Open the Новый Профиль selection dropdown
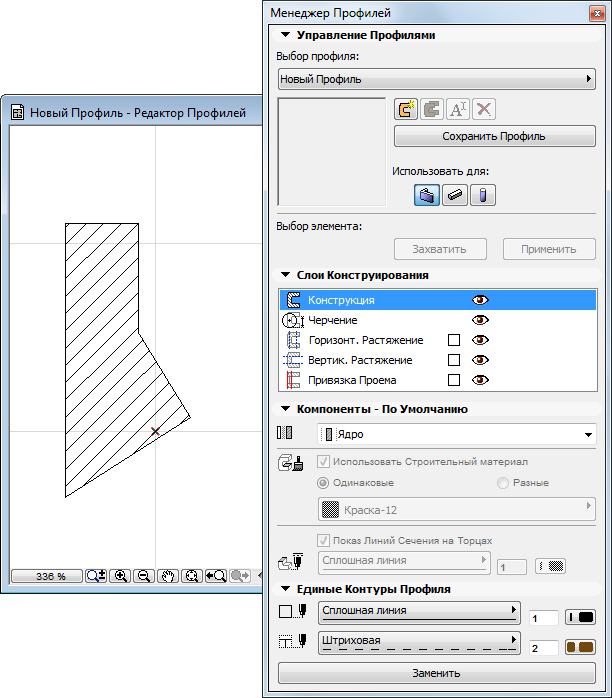This screenshot has height=698, width=612. pos(436,79)
